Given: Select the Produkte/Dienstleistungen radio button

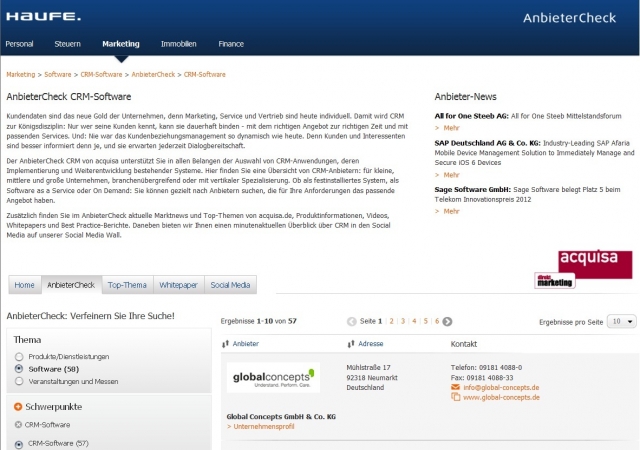Looking at the screenshot, I should click(x=19, y=356).
